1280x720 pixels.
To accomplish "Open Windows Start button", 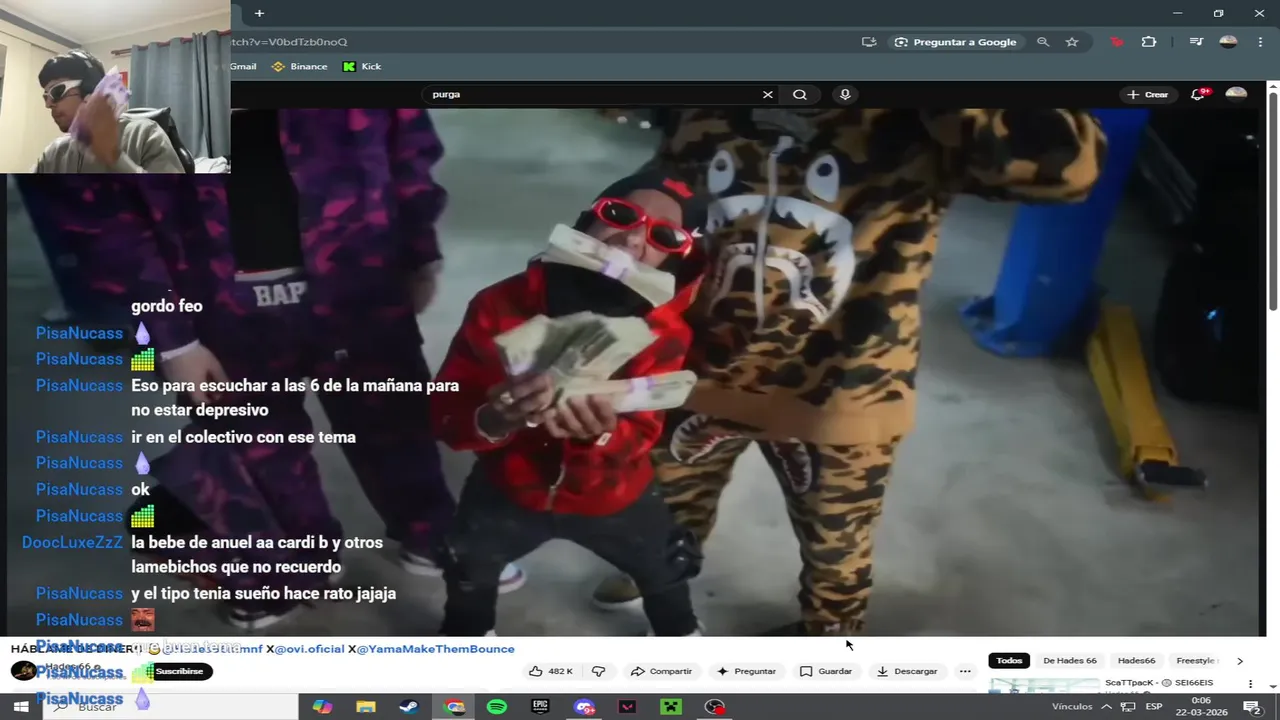I will click(x=20, y=707).
